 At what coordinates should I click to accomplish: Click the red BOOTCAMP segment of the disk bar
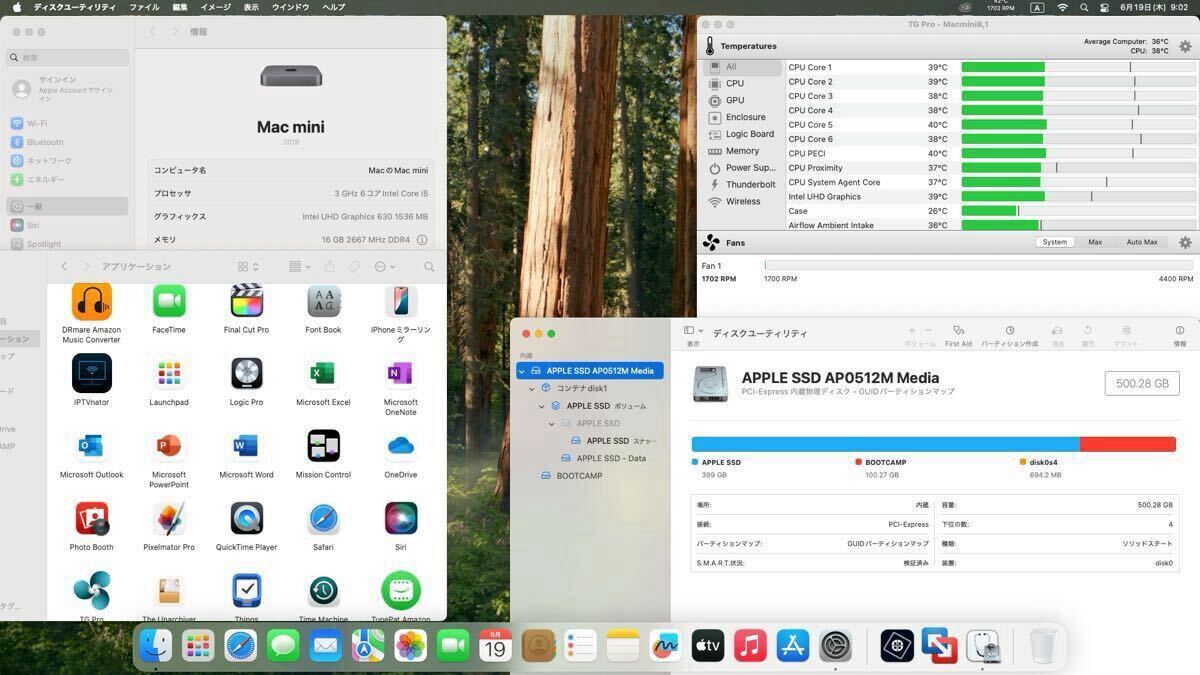(x=1127, y=444)
